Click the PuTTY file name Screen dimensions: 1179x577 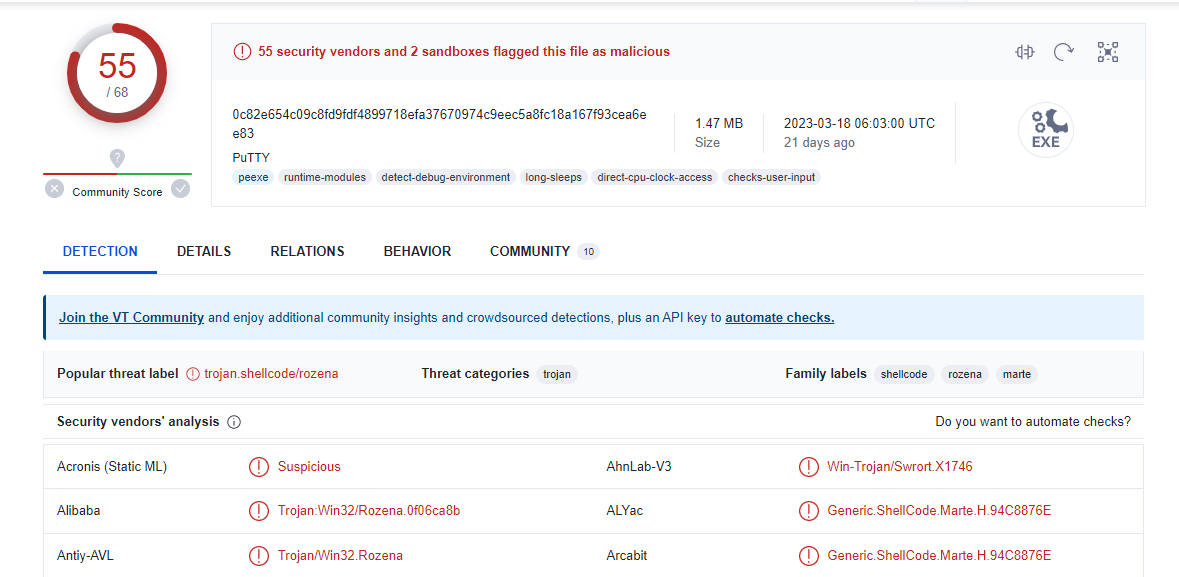pos(251,157)
